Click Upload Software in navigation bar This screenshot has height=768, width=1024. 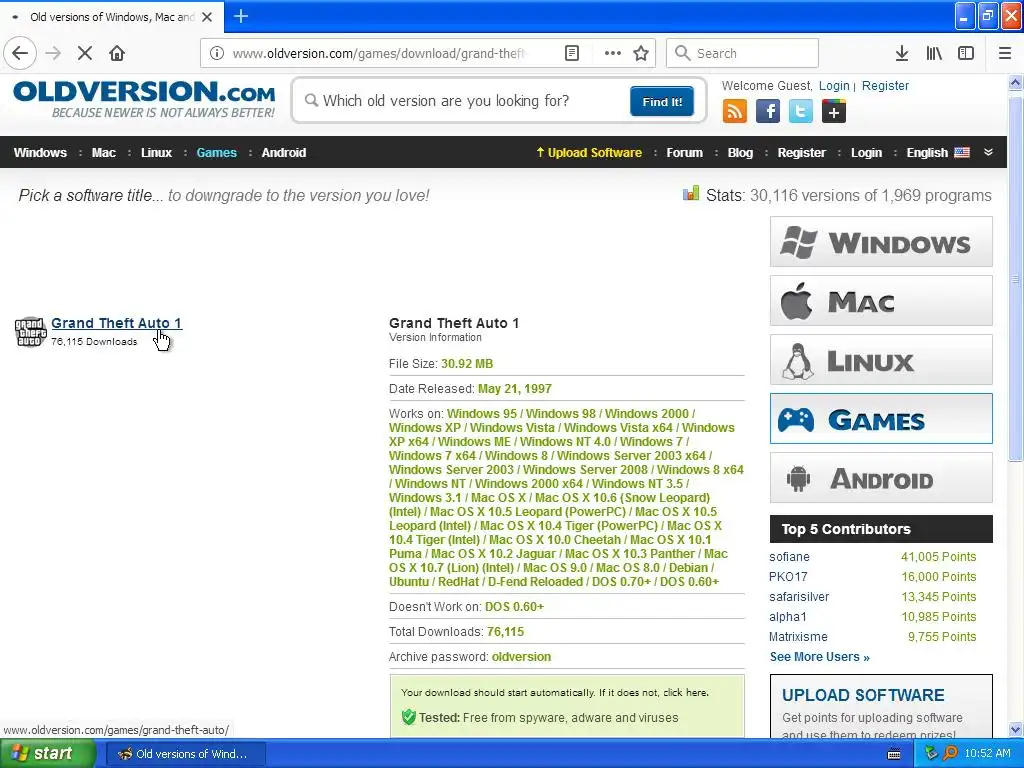(x=589, y=152)
